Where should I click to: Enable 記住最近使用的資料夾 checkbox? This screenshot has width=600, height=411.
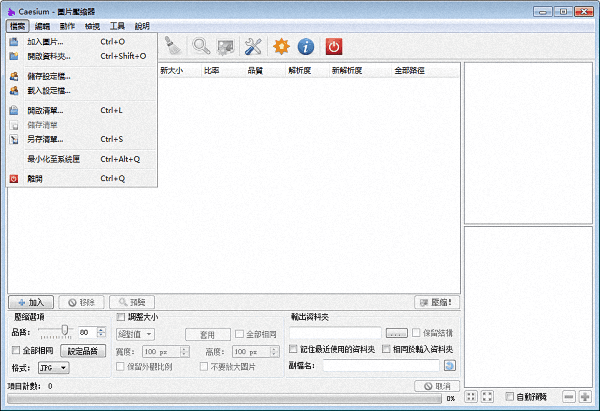(293, 349)
